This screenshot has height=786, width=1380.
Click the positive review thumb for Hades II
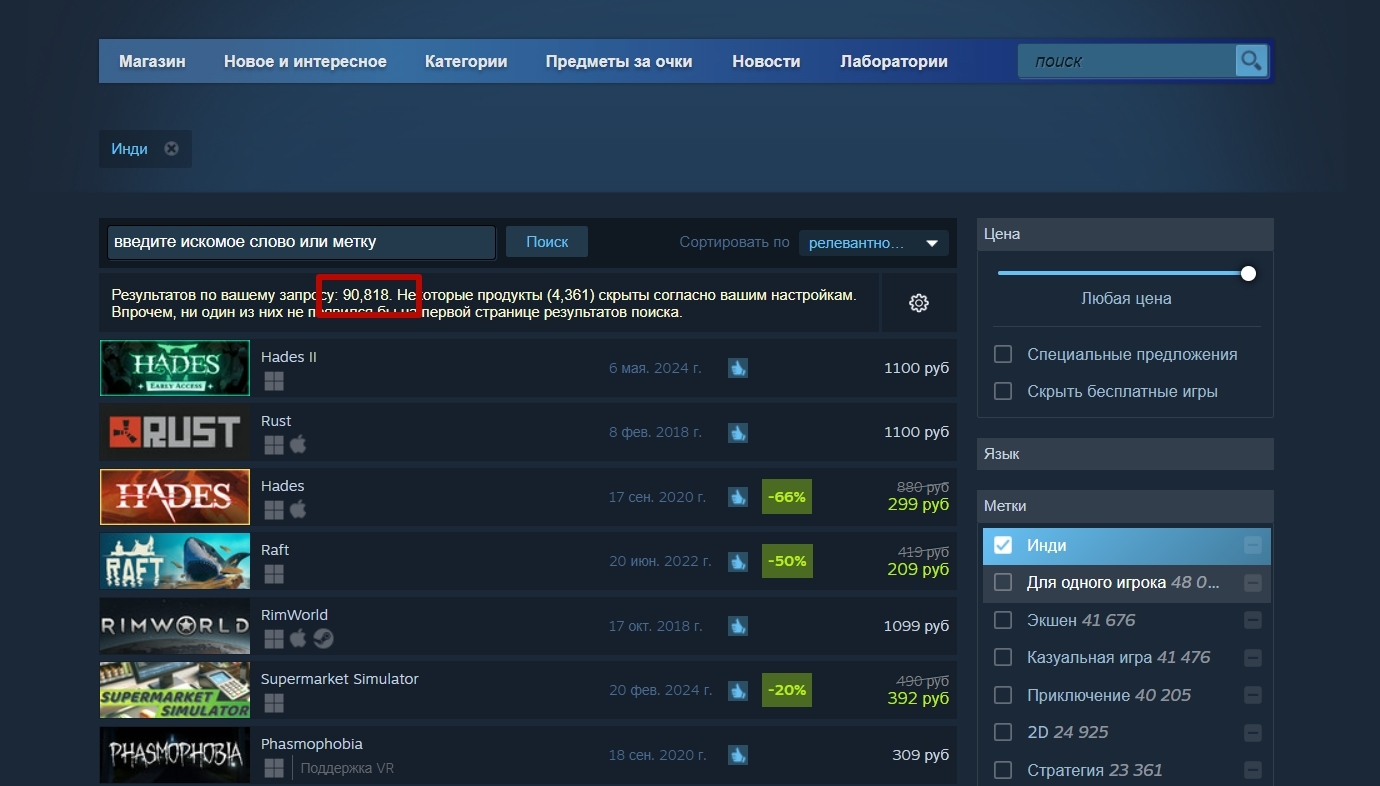(738, 368)
